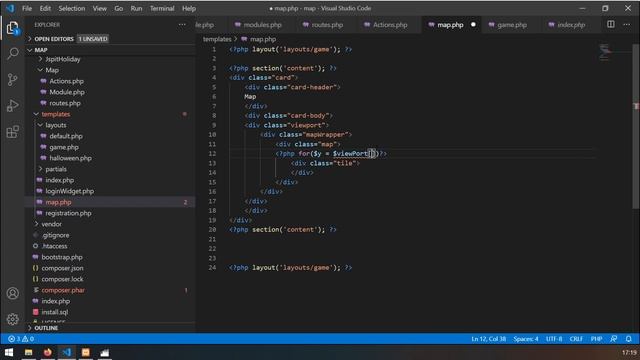Click the split editor right icon

tap(611, 24)
